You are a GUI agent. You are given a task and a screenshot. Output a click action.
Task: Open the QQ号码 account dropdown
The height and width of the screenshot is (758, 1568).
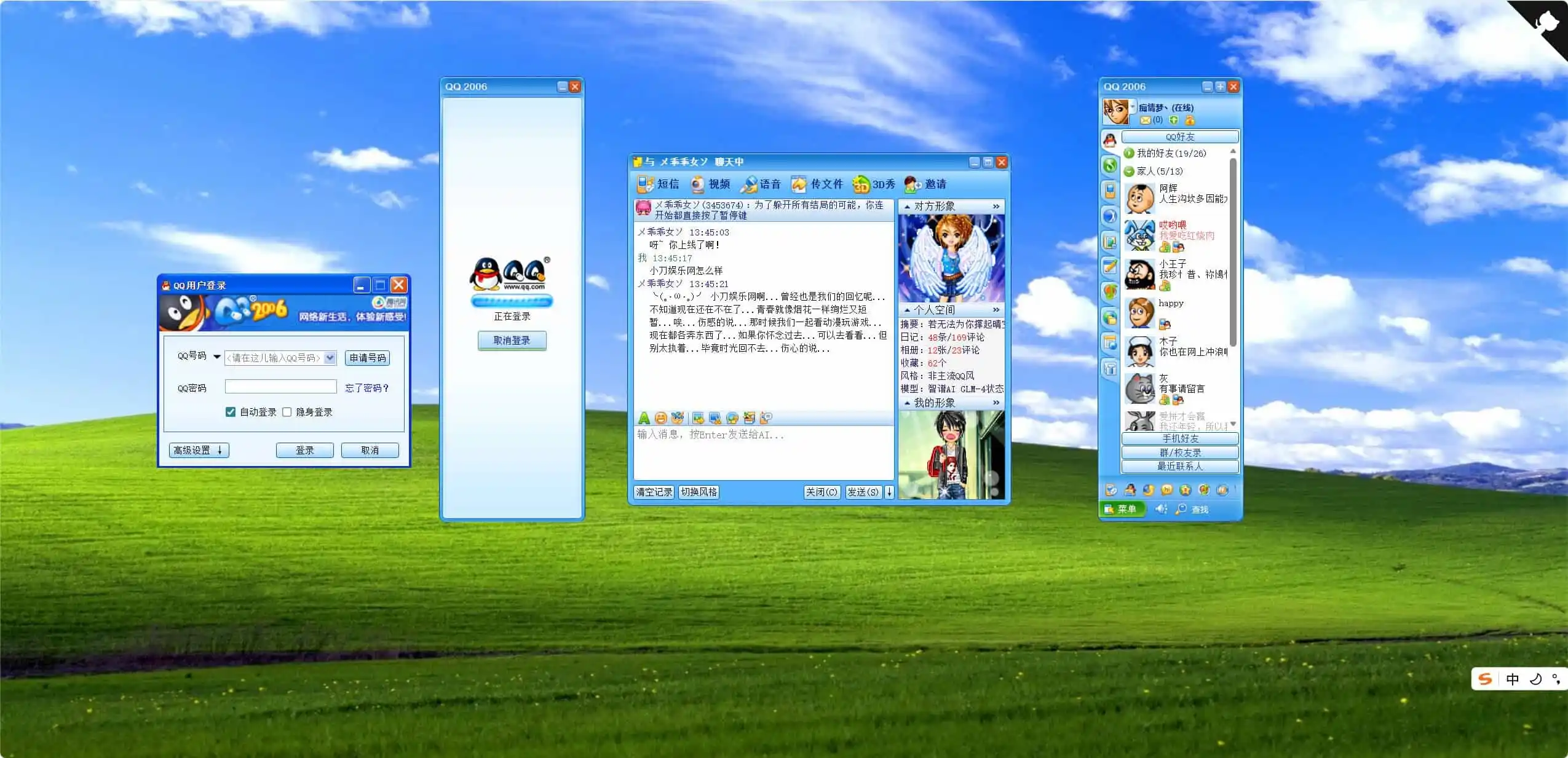click(330, 358)
